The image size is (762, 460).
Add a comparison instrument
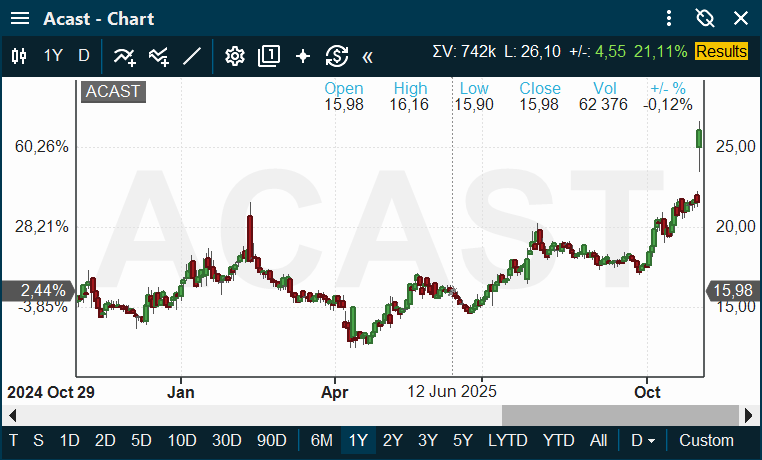[159, 57]
